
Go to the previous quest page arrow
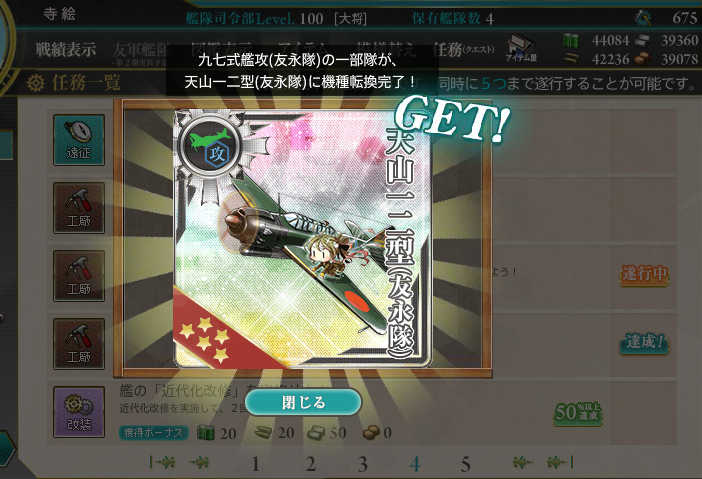pos(198,462)
